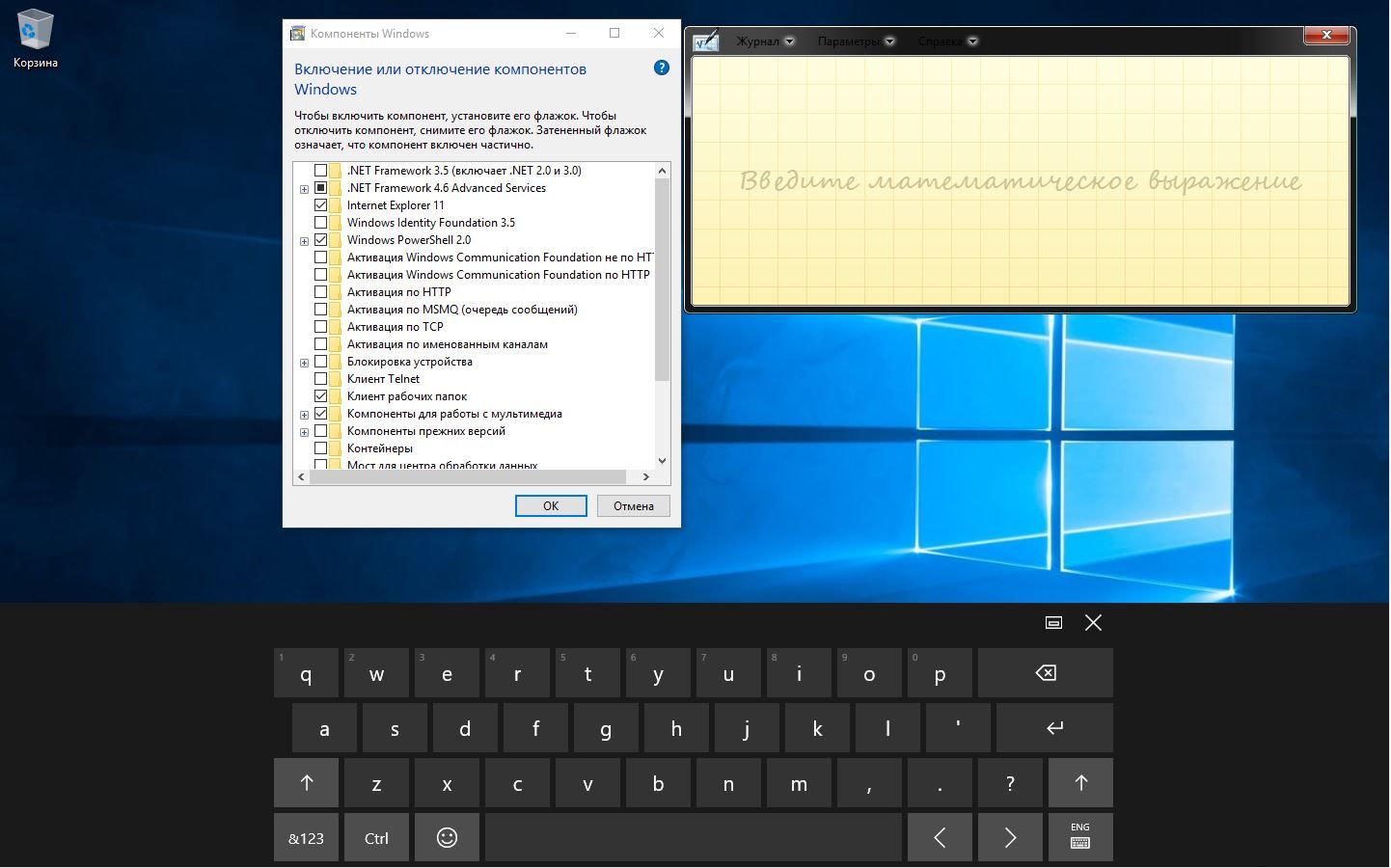Click vertical scrollbar thumb in features list
This screenshot has width=1391, height=868.
pos(662,280)
